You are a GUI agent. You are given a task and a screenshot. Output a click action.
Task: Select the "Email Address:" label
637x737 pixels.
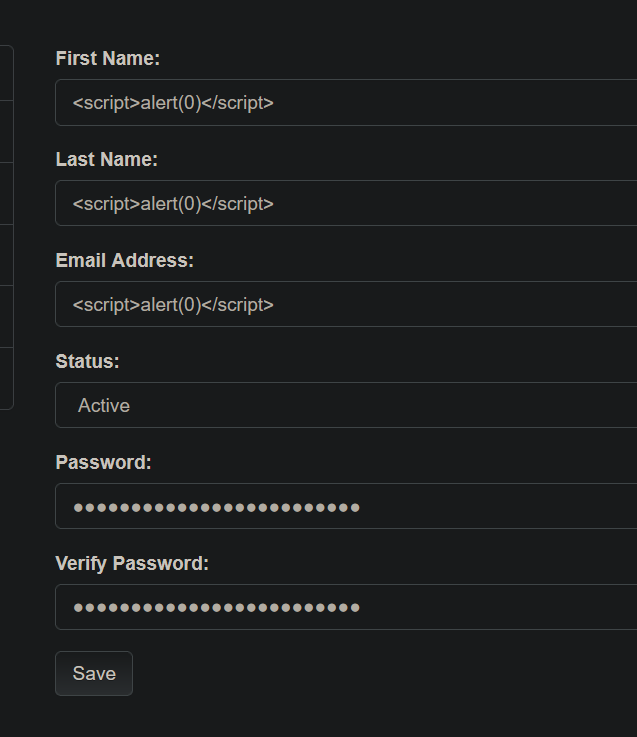125,260
